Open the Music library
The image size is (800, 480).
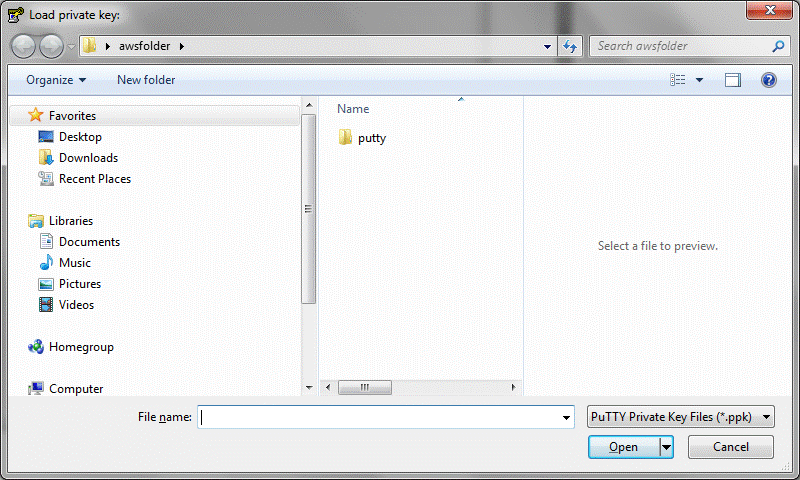[x=74, y=263]
